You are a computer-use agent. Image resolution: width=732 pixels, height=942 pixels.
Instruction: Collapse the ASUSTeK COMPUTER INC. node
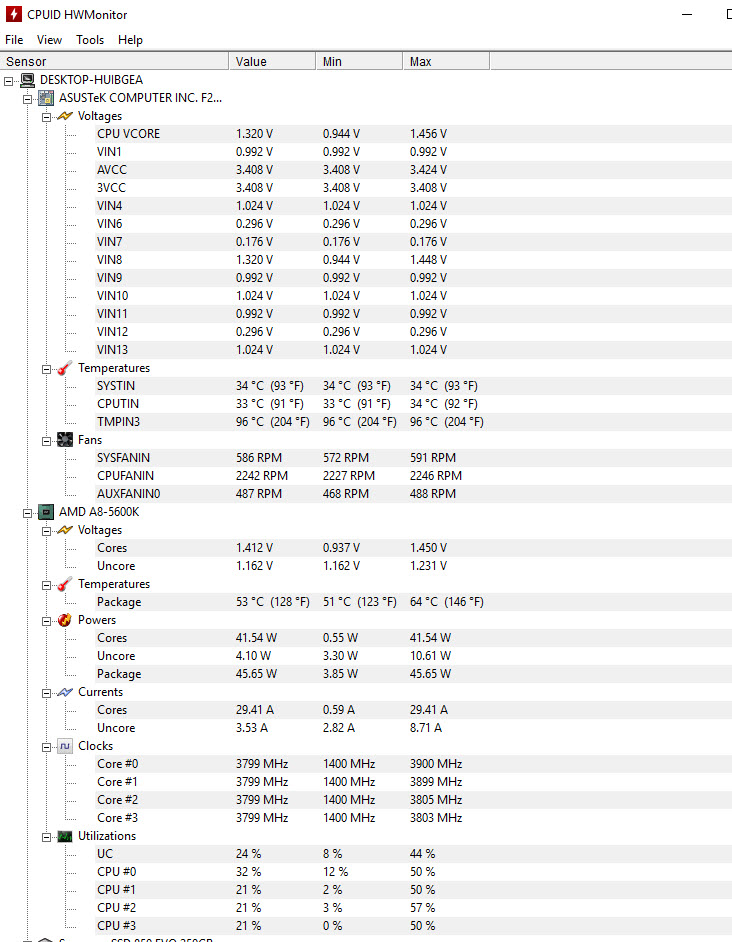[28, 99]
